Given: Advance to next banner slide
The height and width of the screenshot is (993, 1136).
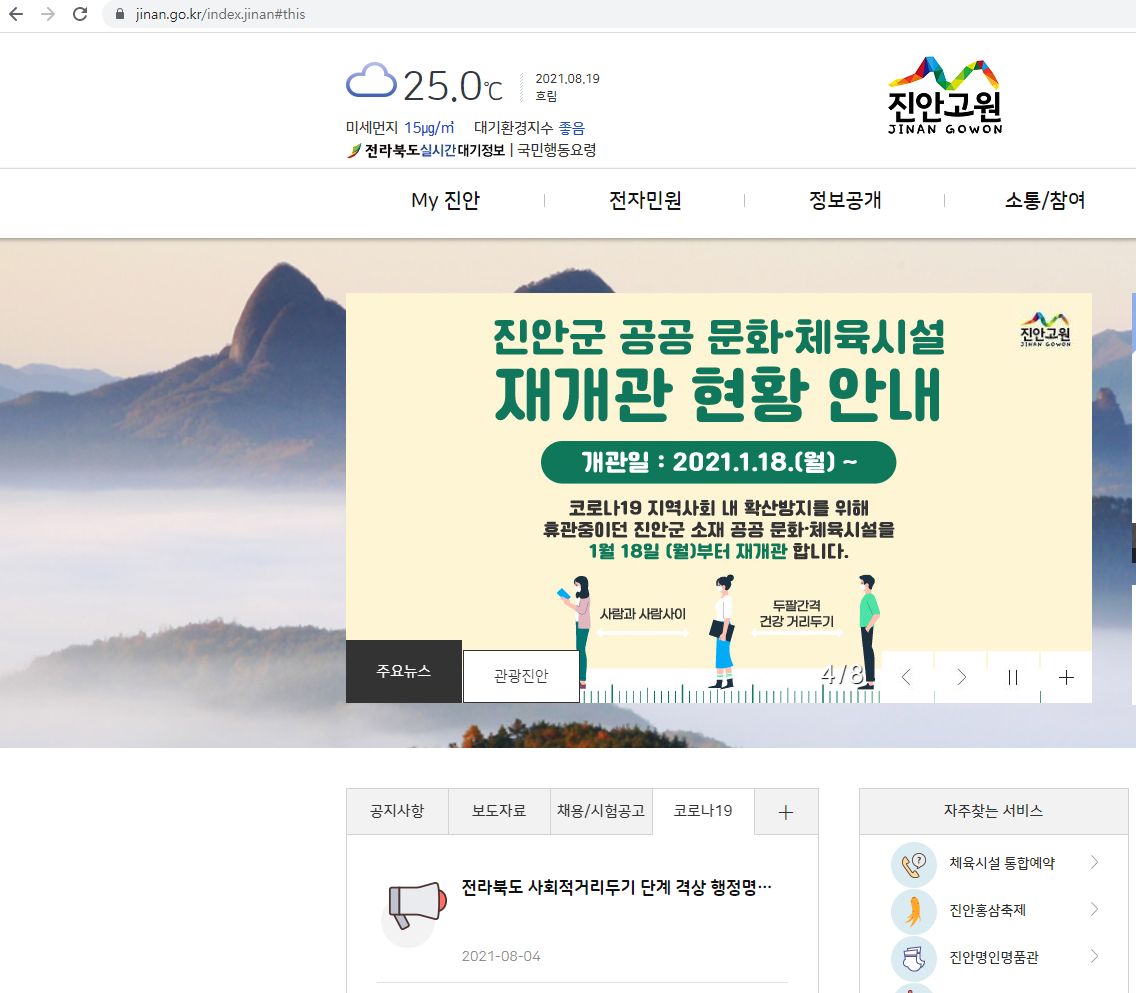Looking at the screenshot, I should point(961,677).
